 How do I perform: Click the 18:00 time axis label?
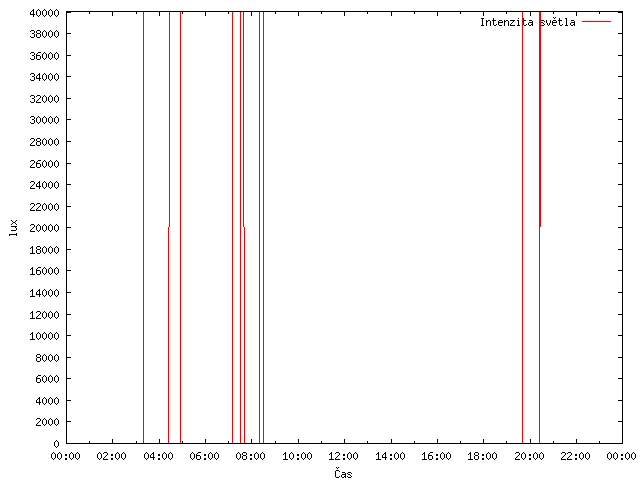[x=482, y=456]
